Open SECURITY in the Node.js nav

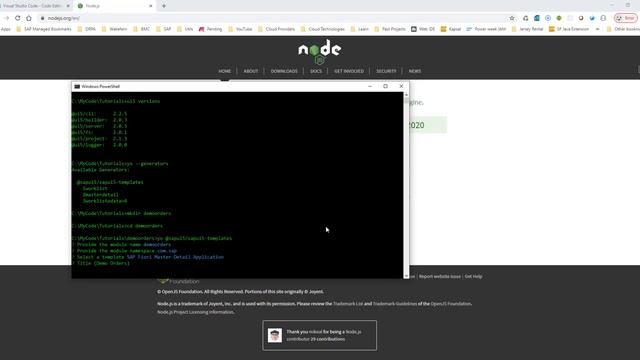click(386, 71)
